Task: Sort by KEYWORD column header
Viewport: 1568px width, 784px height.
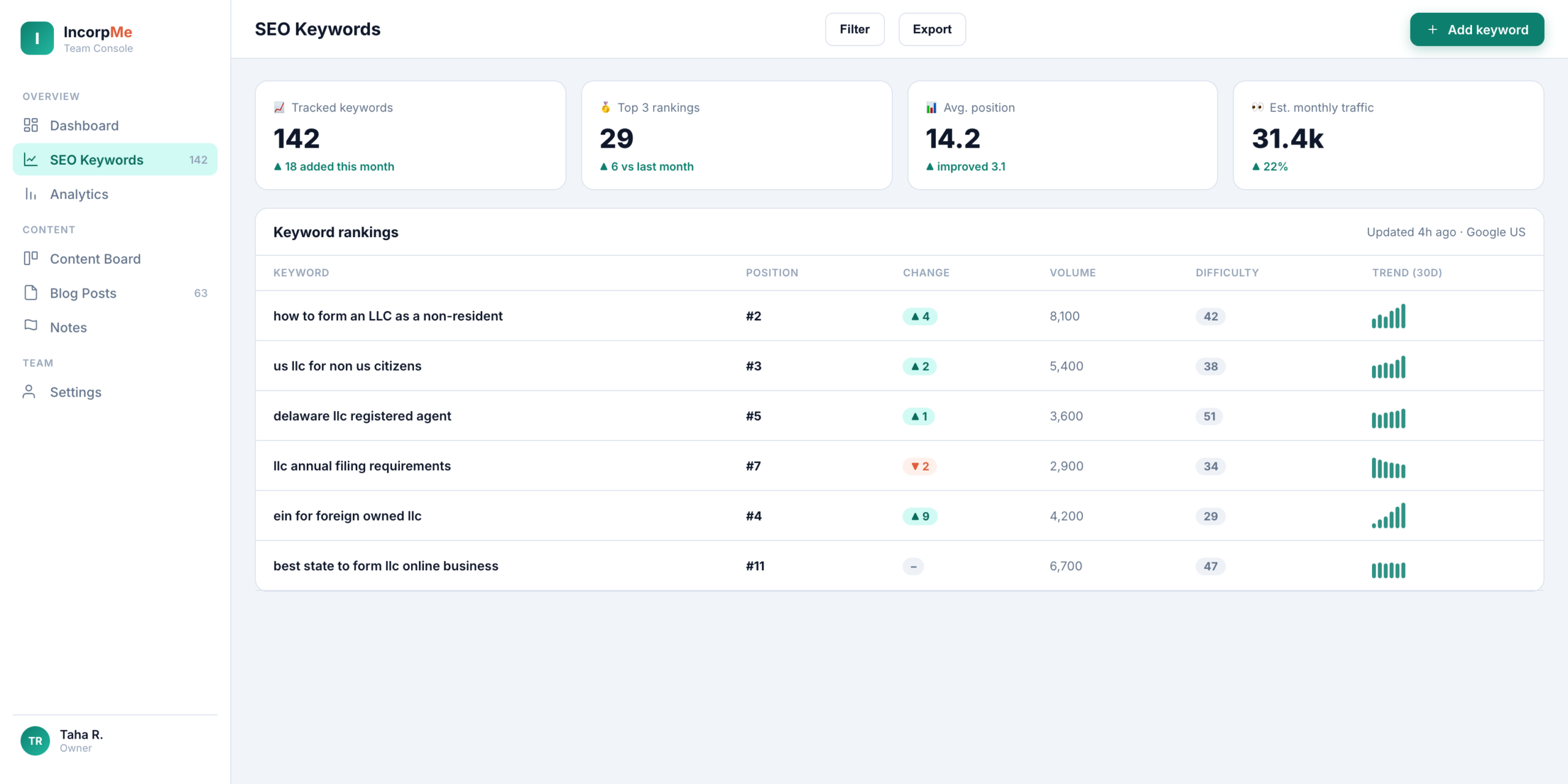Action: pos(301,273)
